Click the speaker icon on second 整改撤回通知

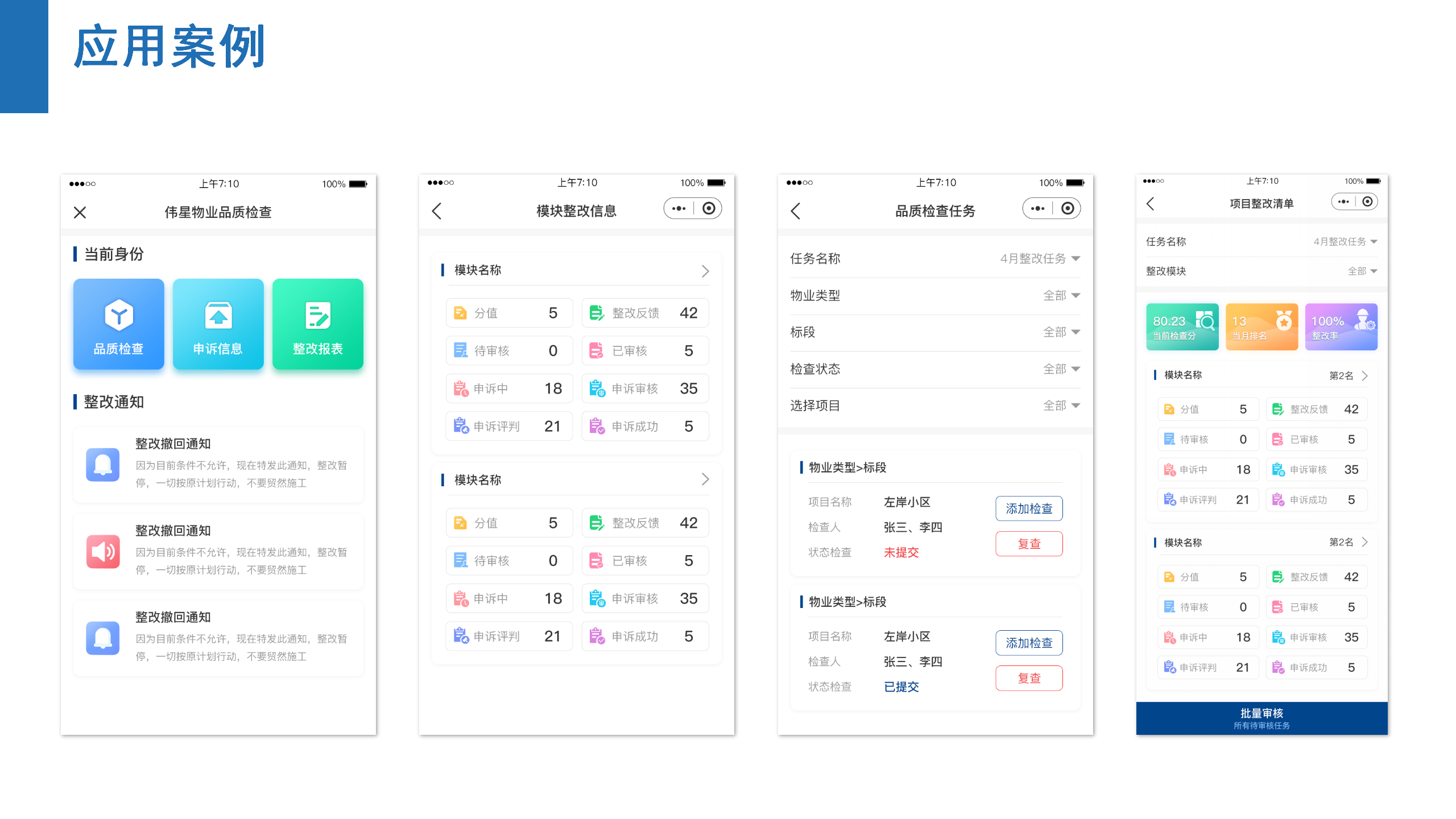[x=103, y=551]
